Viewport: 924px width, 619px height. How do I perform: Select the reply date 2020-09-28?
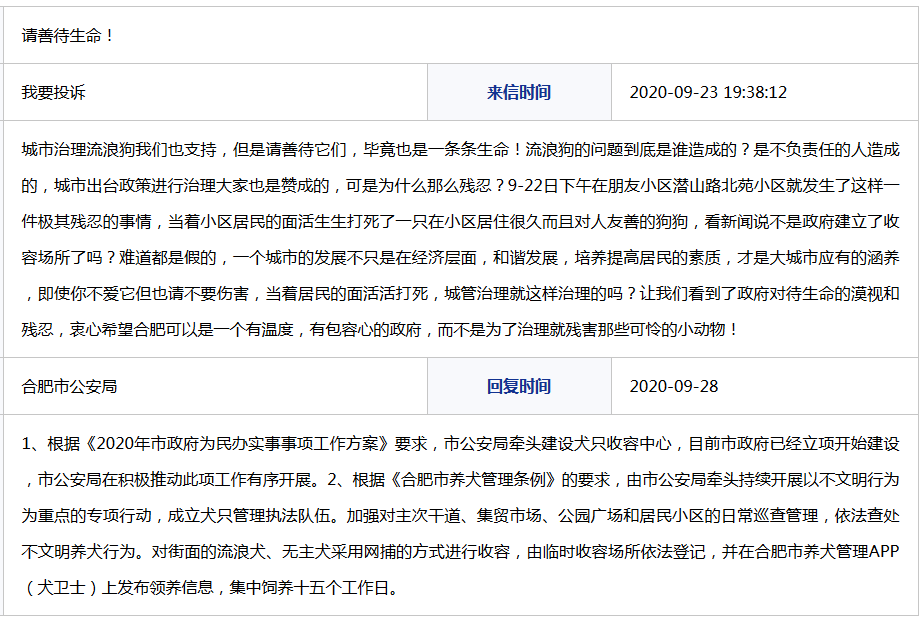(x=674, y=386)
